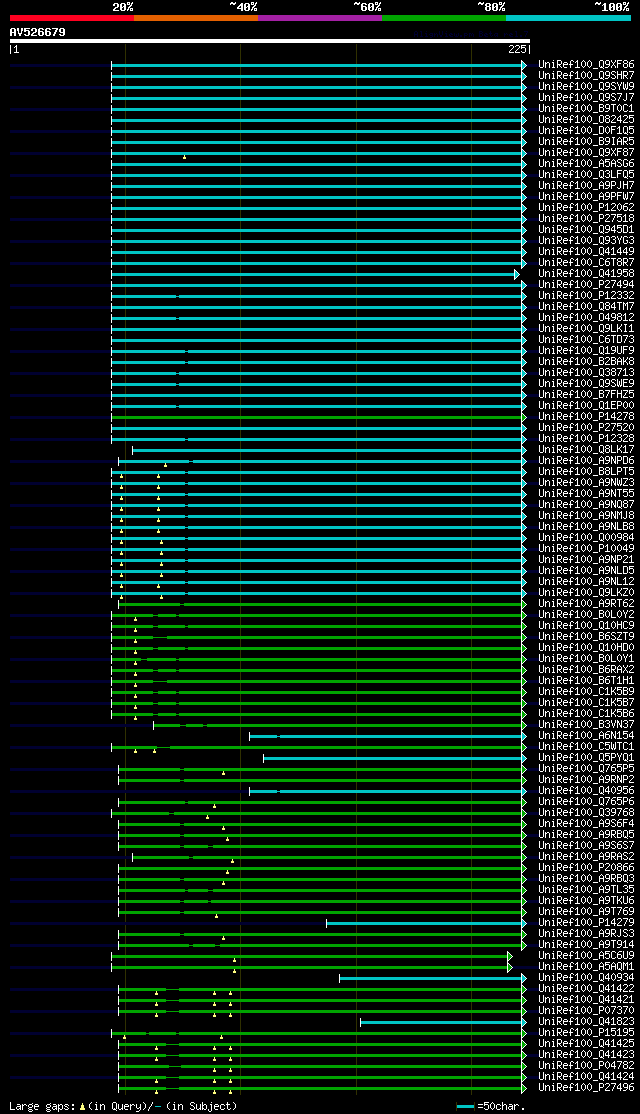Open hit UniRef100_P27496
This screenshot has height=1114, width=640.
click(x=586, y=1088)
